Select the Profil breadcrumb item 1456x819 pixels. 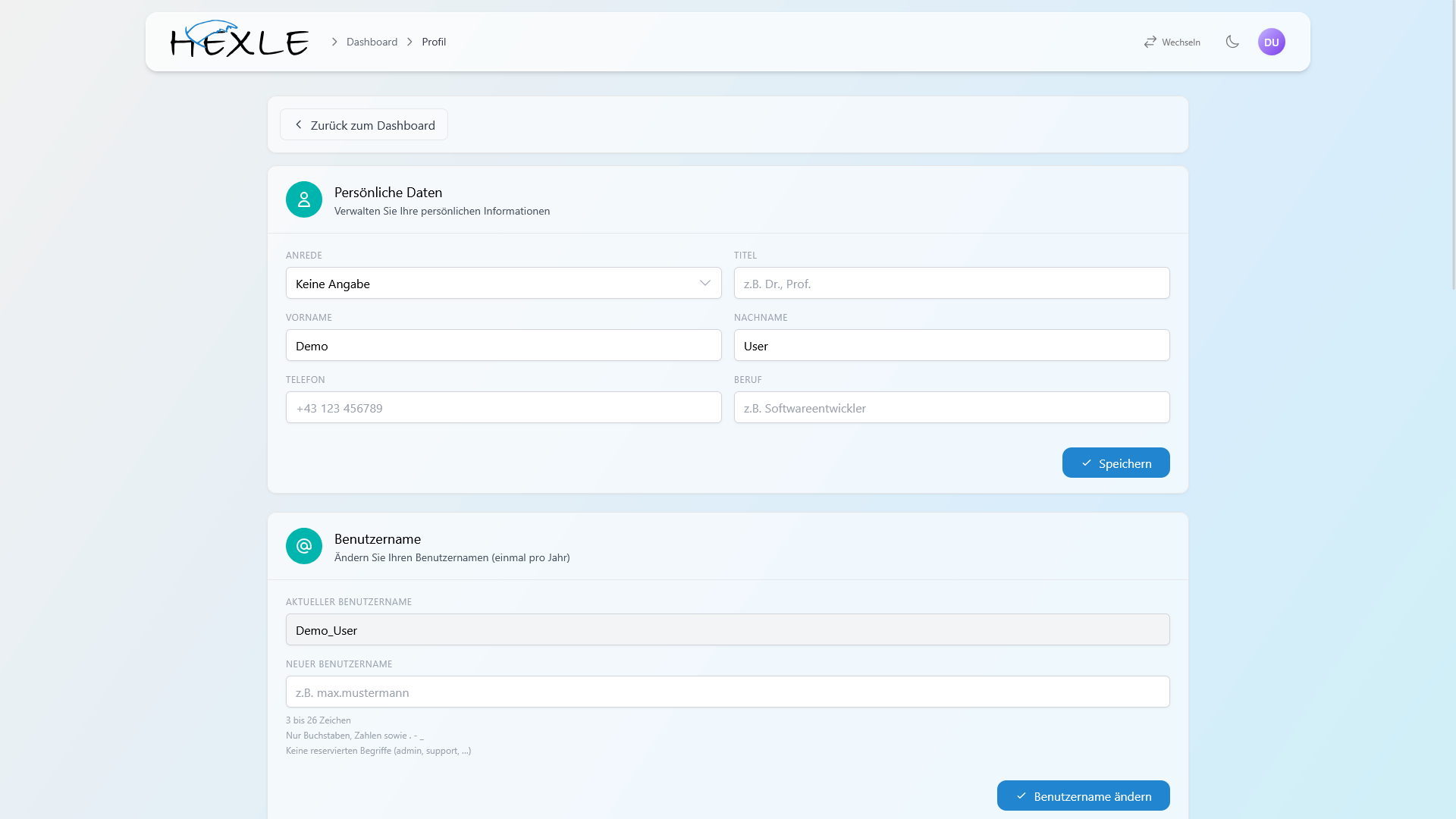[x=434, y=42]
